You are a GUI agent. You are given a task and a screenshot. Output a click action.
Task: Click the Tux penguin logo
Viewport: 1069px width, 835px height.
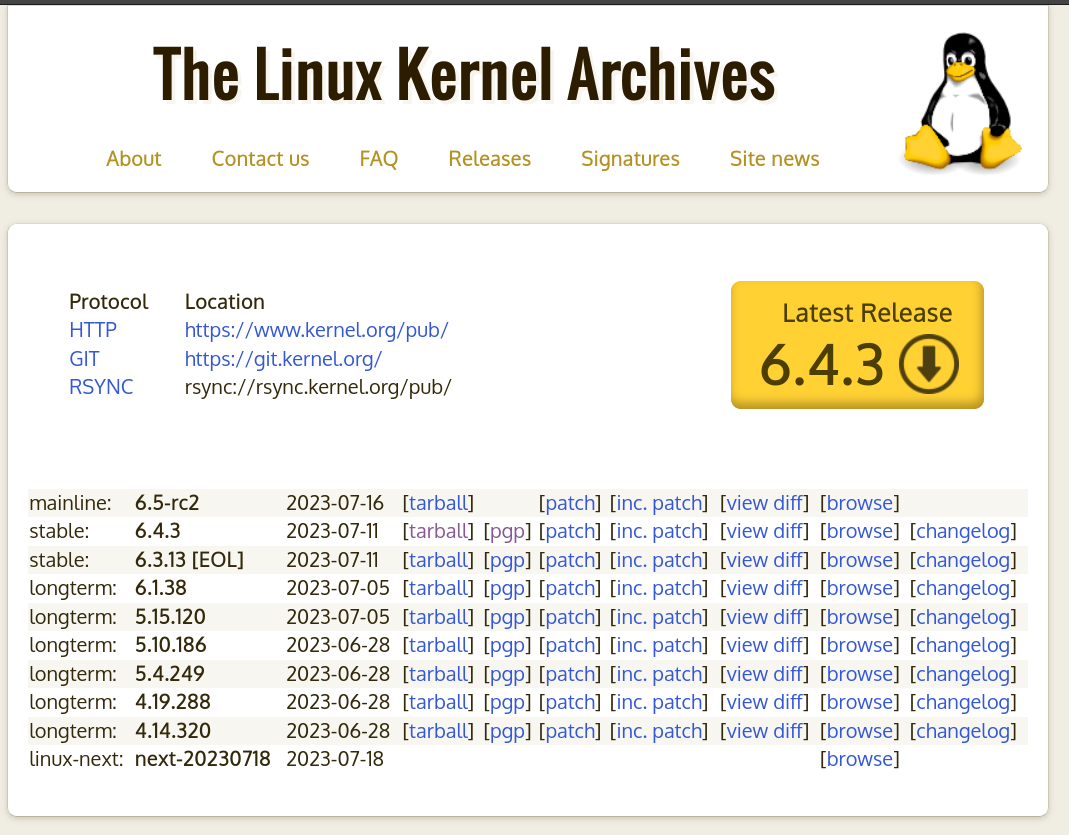pyautogui.click(x=962, y=101)
